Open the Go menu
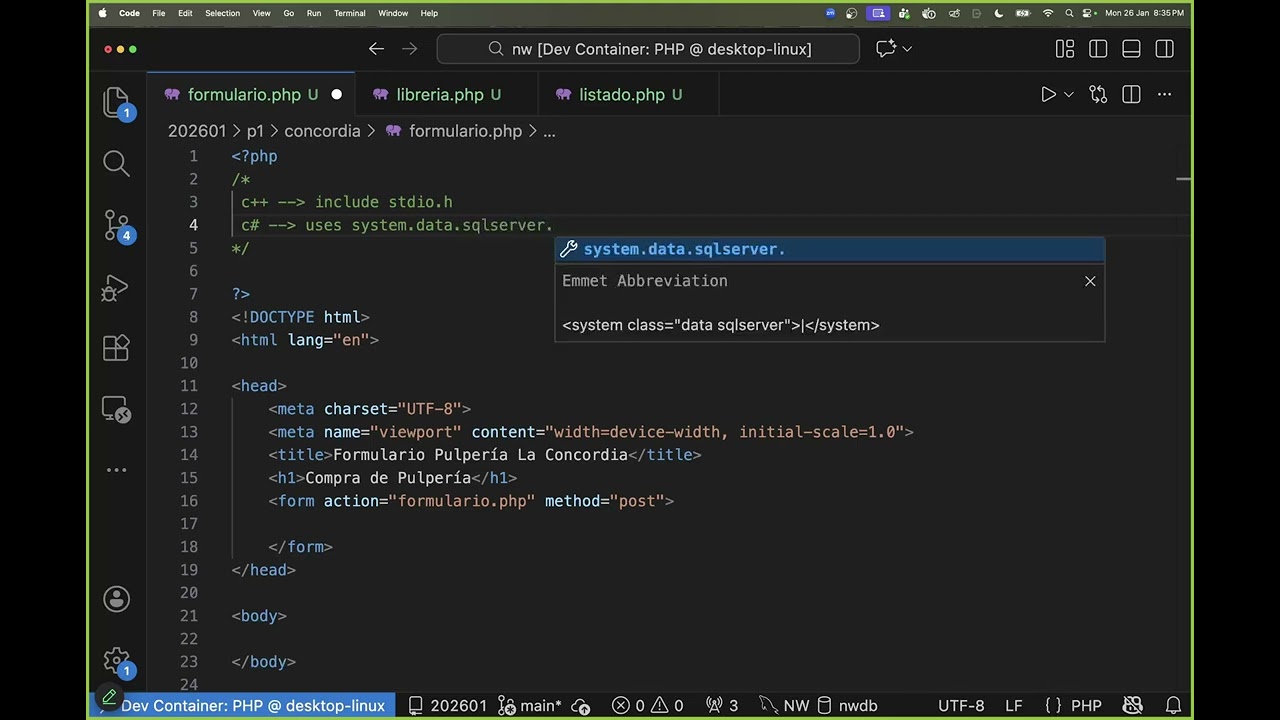The width and height of the screenshot is (1280, 720). click(x=288, y=13)
